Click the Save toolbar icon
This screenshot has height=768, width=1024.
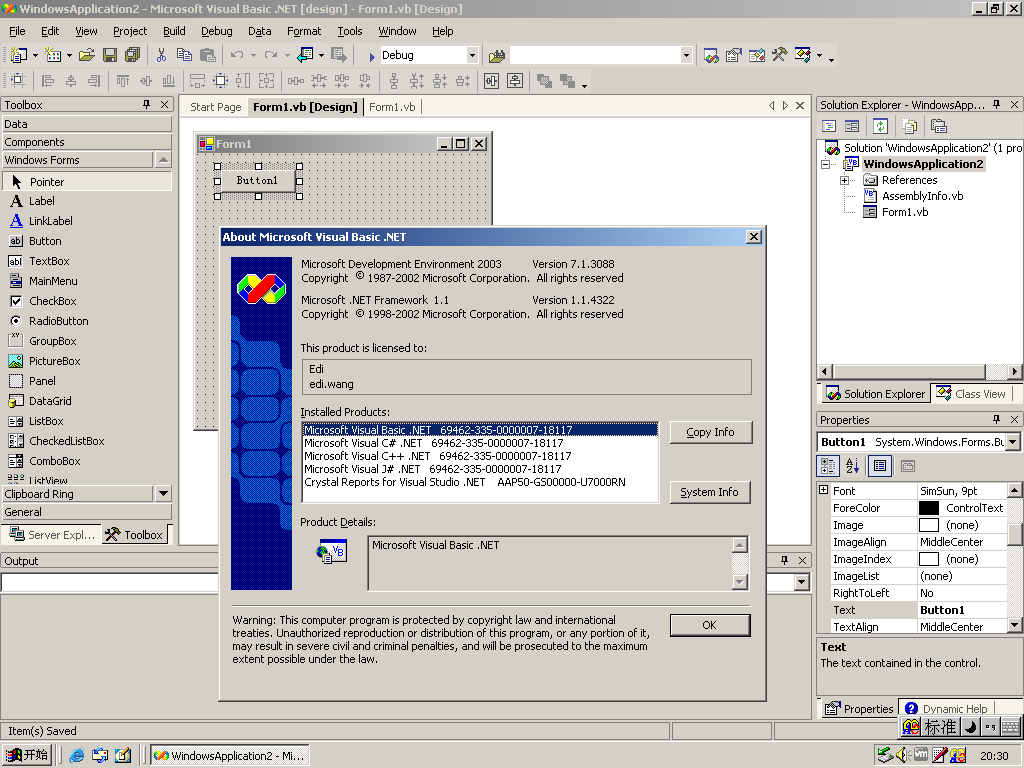[x=110, y=56]
